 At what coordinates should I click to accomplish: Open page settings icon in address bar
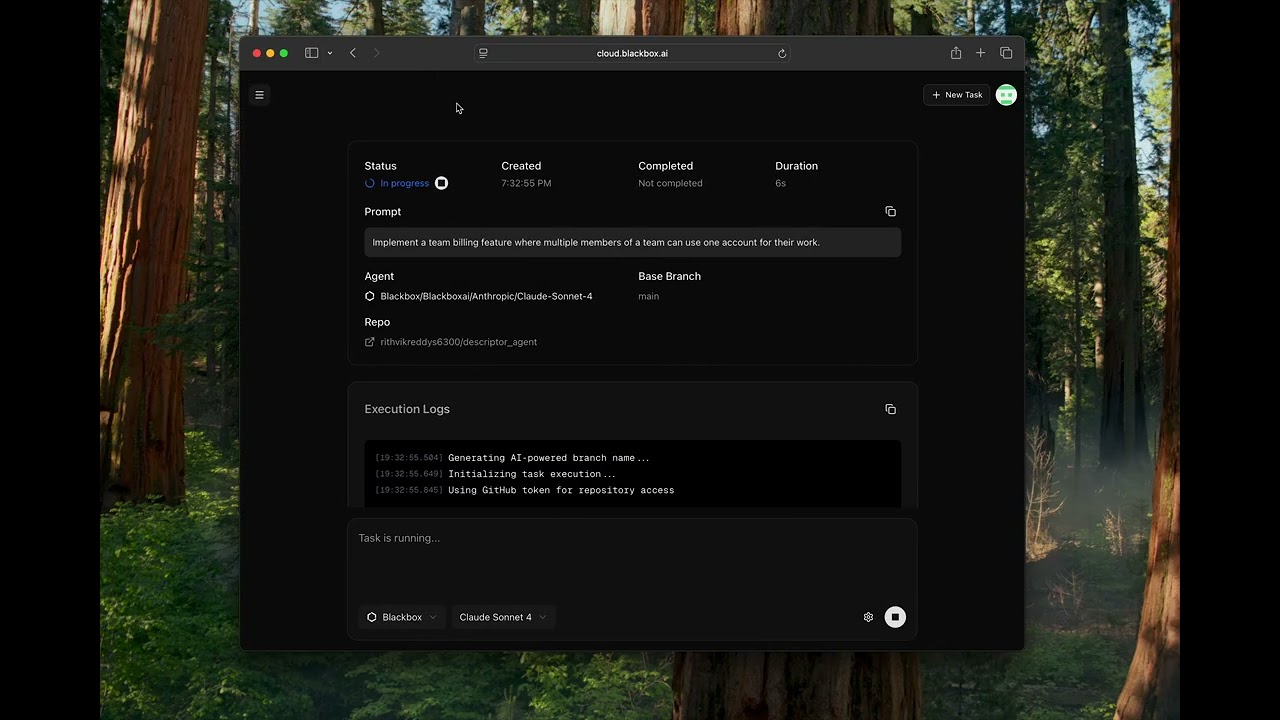tap(483, 53)
